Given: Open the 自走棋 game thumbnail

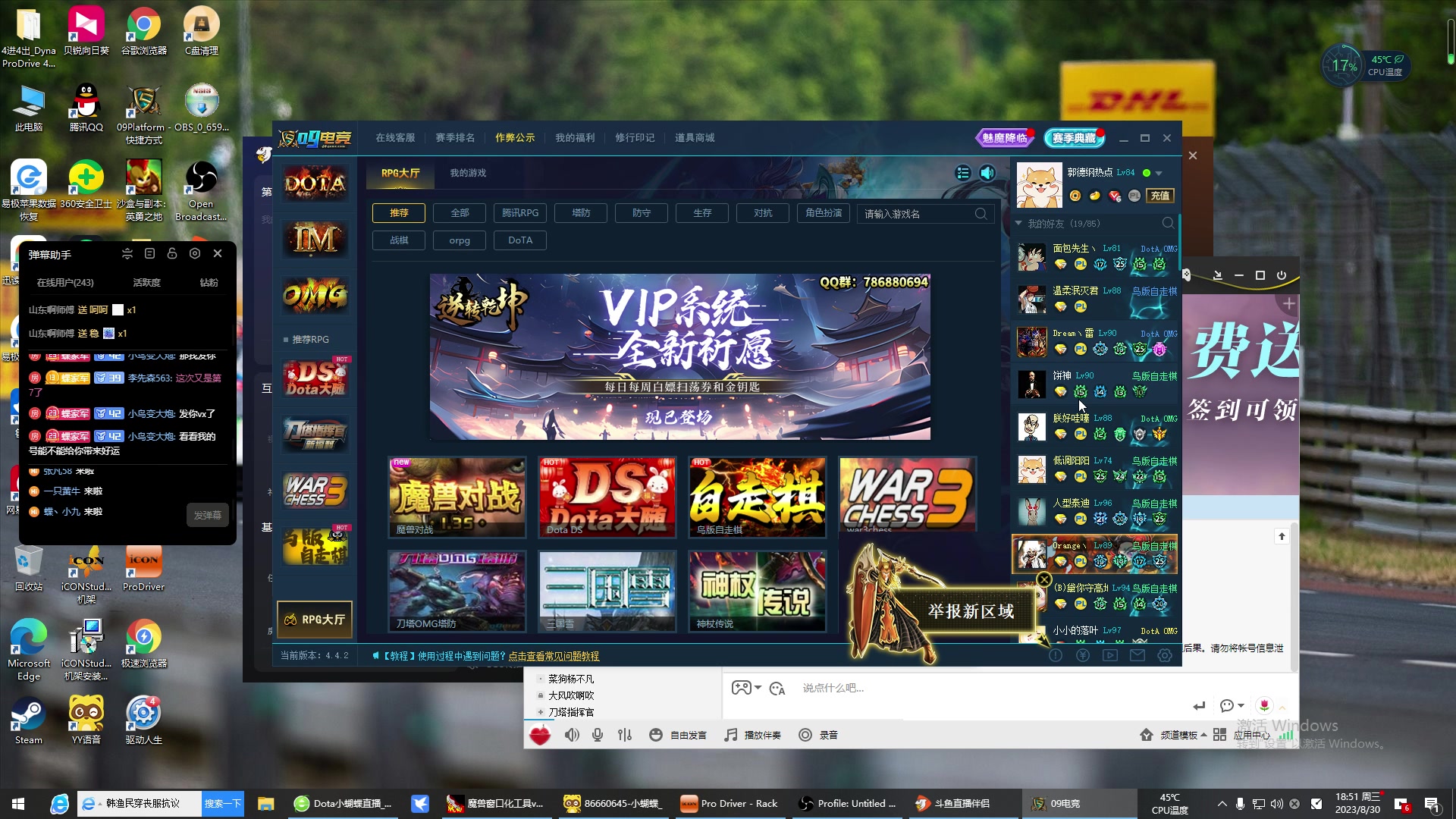Looking at the screenshot, I should tap(757, 497).
